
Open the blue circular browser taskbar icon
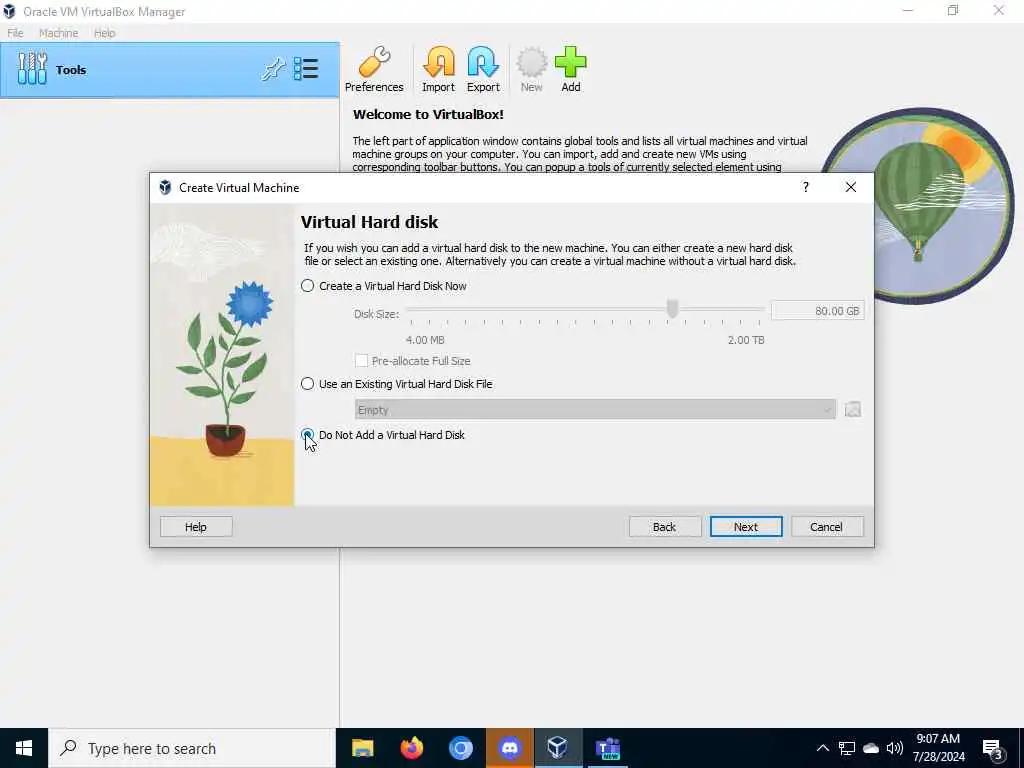pyautogui.click(x=460, y=748)
